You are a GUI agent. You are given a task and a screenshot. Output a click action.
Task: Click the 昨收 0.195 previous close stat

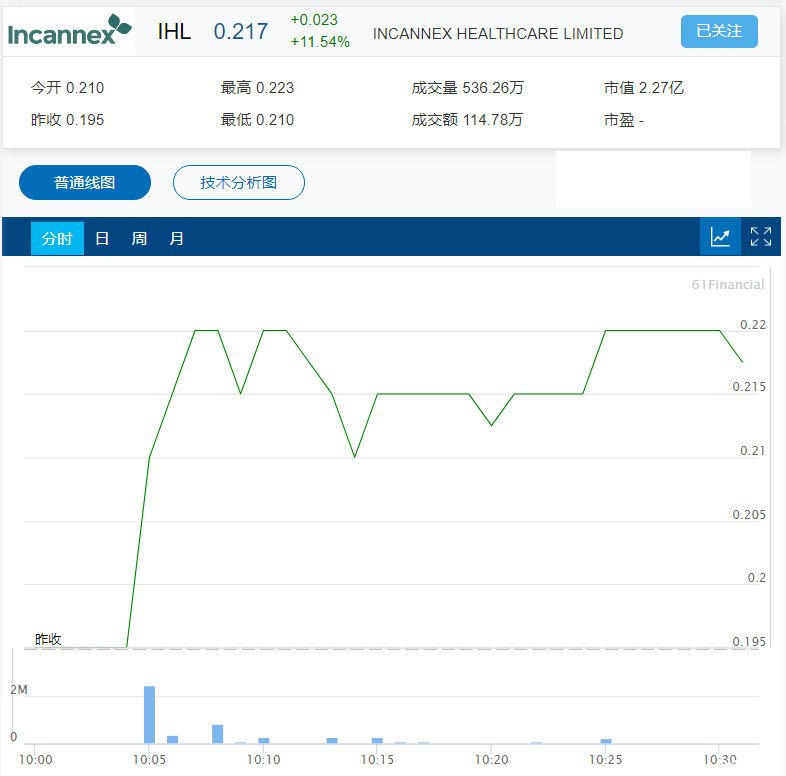(67, 120)
